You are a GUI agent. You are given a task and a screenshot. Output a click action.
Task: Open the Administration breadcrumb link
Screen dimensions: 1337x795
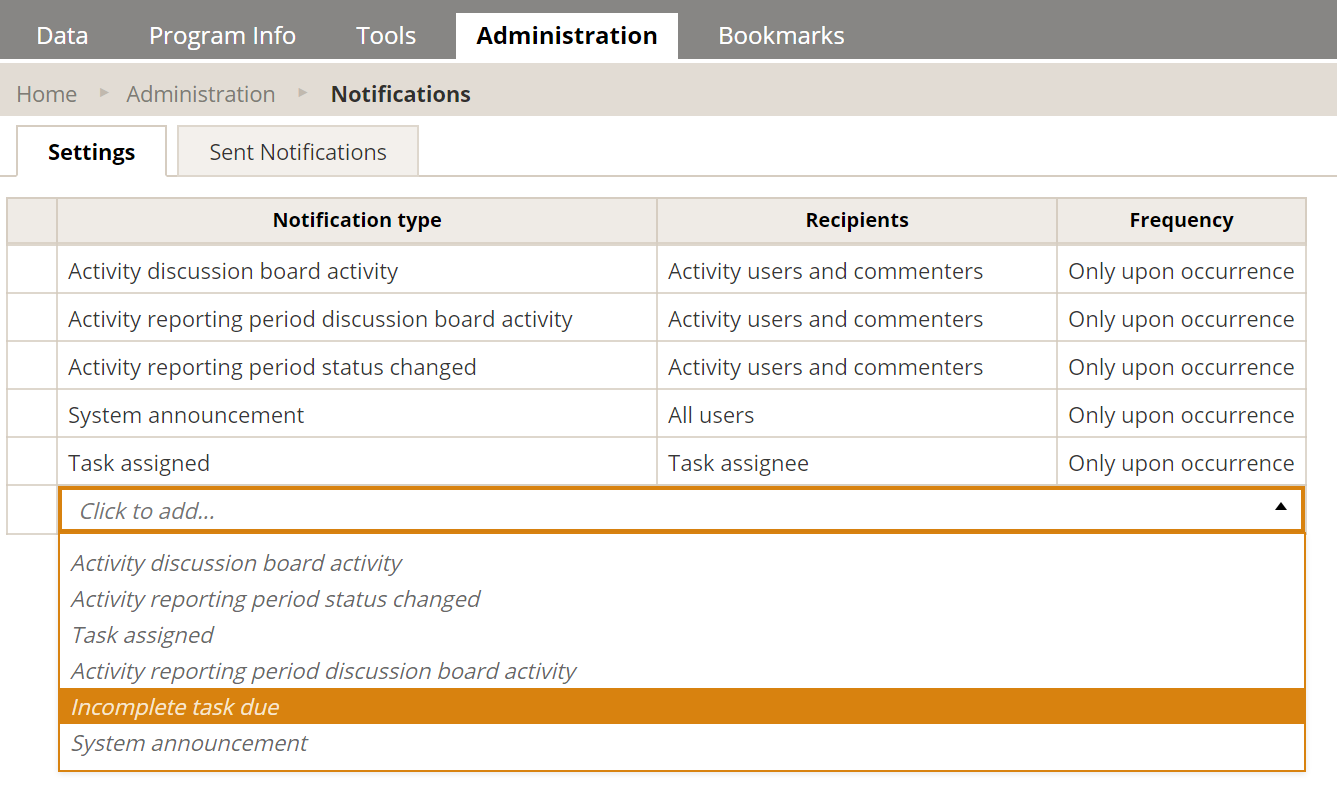[201, 94]
